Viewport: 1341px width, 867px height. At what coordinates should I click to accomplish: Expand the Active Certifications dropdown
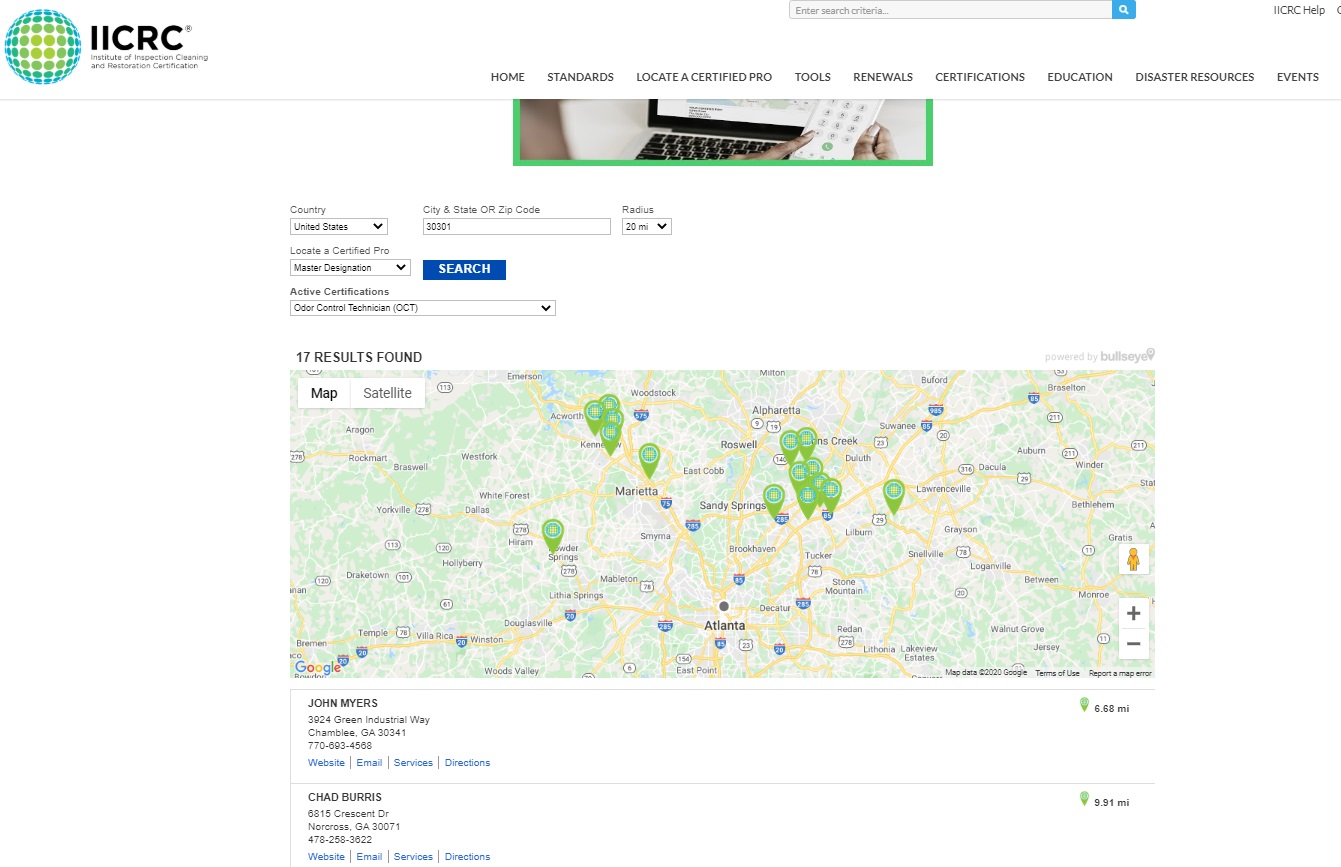click(x=422, y=308)
